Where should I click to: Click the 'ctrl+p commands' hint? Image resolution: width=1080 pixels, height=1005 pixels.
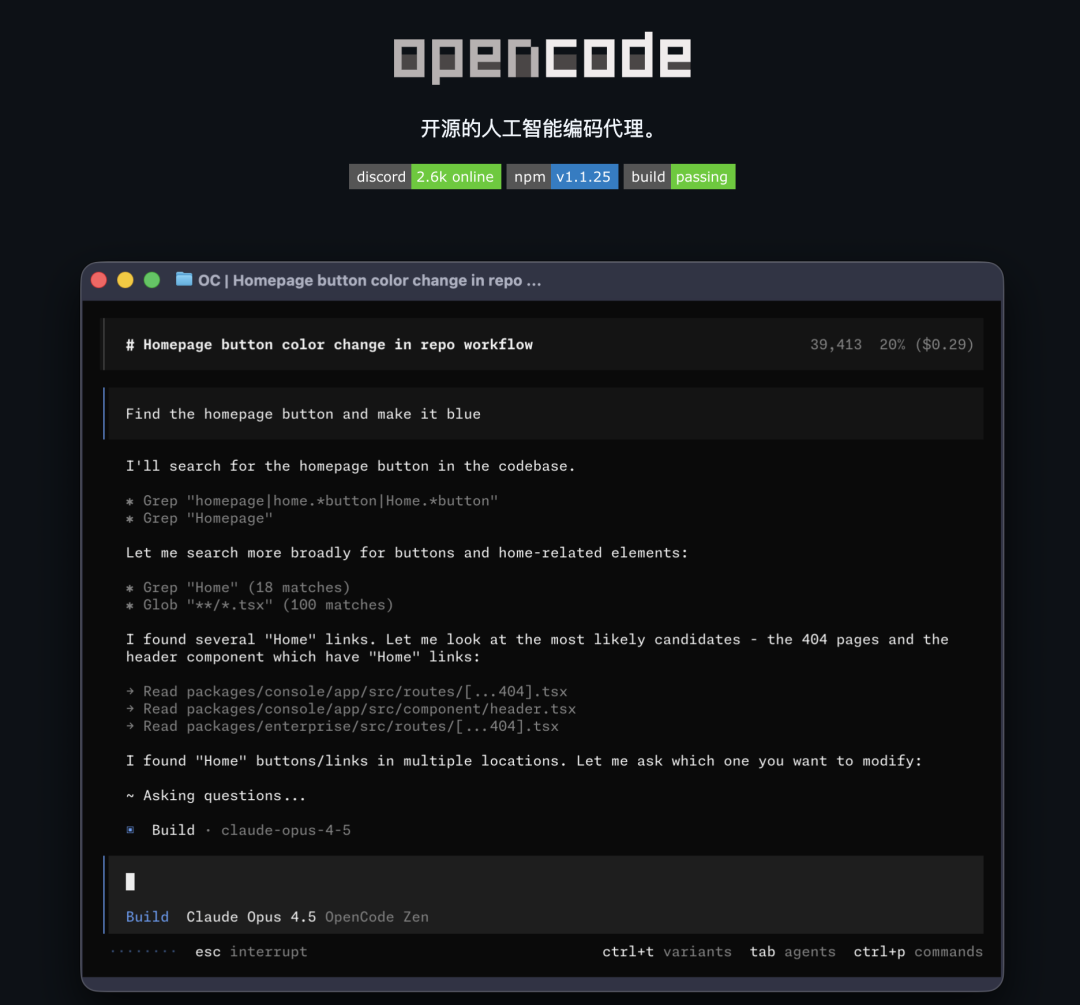tap(918, 951)
